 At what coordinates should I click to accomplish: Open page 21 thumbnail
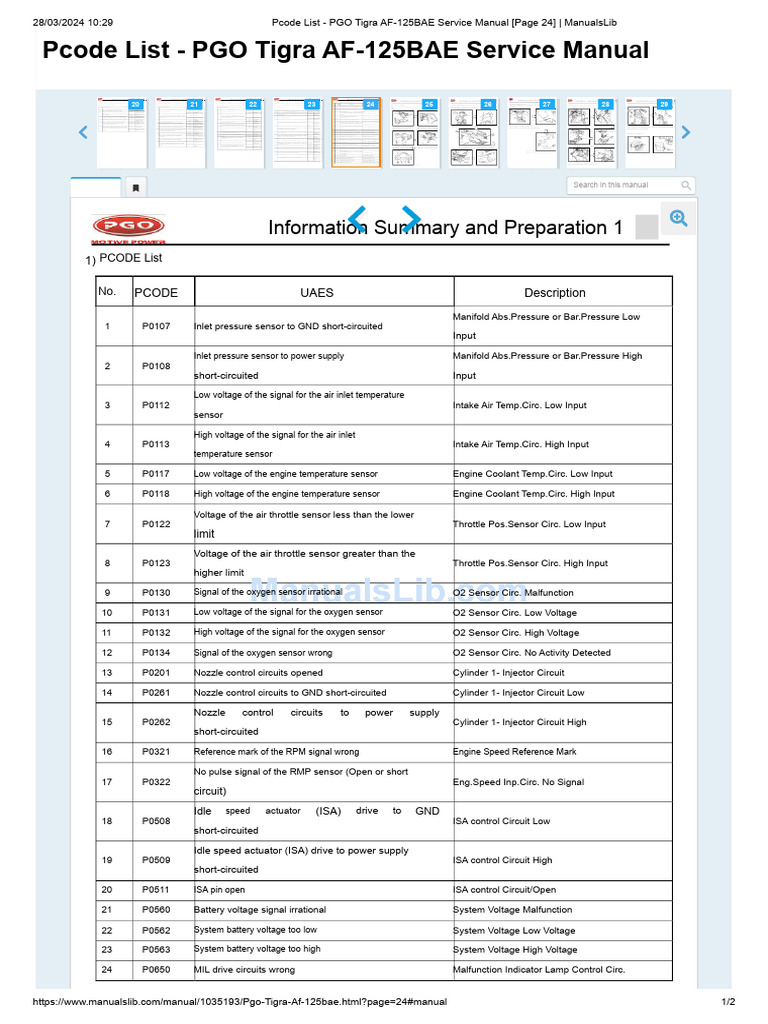[x=180, y=133]
